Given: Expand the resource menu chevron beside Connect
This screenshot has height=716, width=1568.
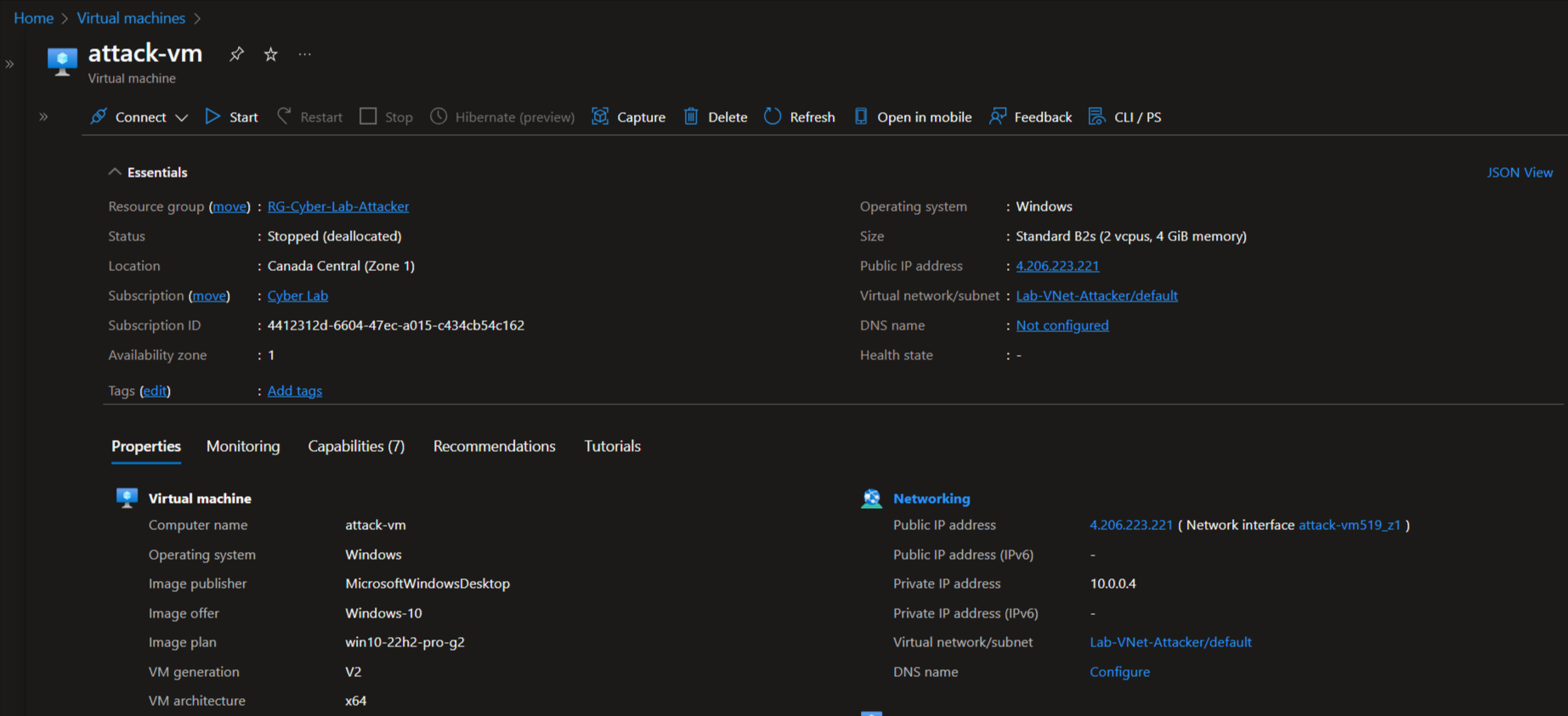Looking at the screenshot, I should pyautogui.click(x=43, y=116).
